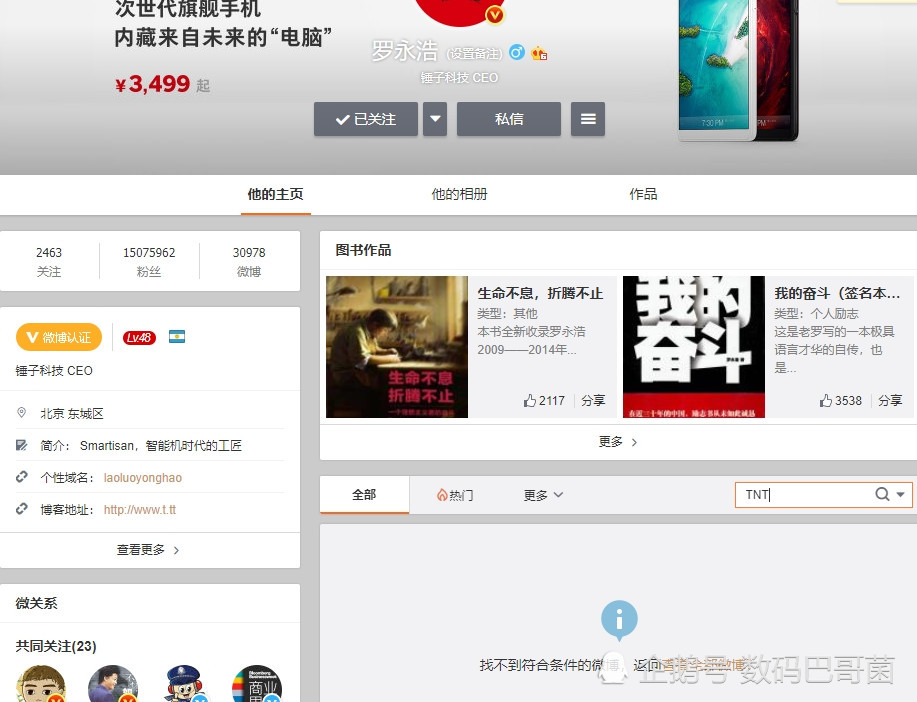The width and height of the screenshot is (917, 702).
Task: Click the link icon beside 博客地址
Action: (x=22, y=509)
